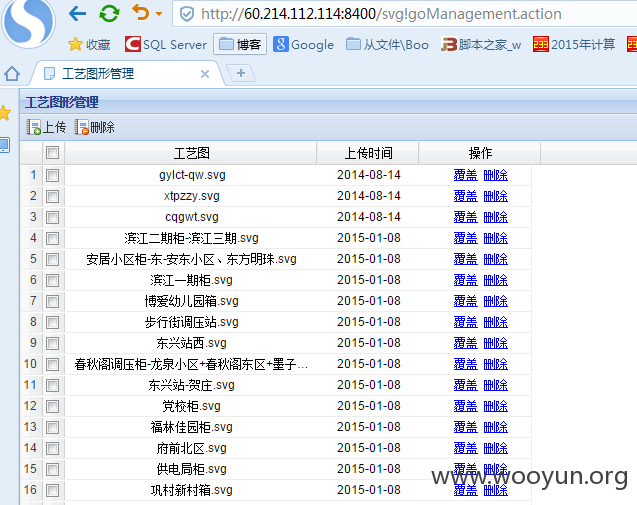Switch to the 工艺图形管理 tab

[x=98, y=74]
